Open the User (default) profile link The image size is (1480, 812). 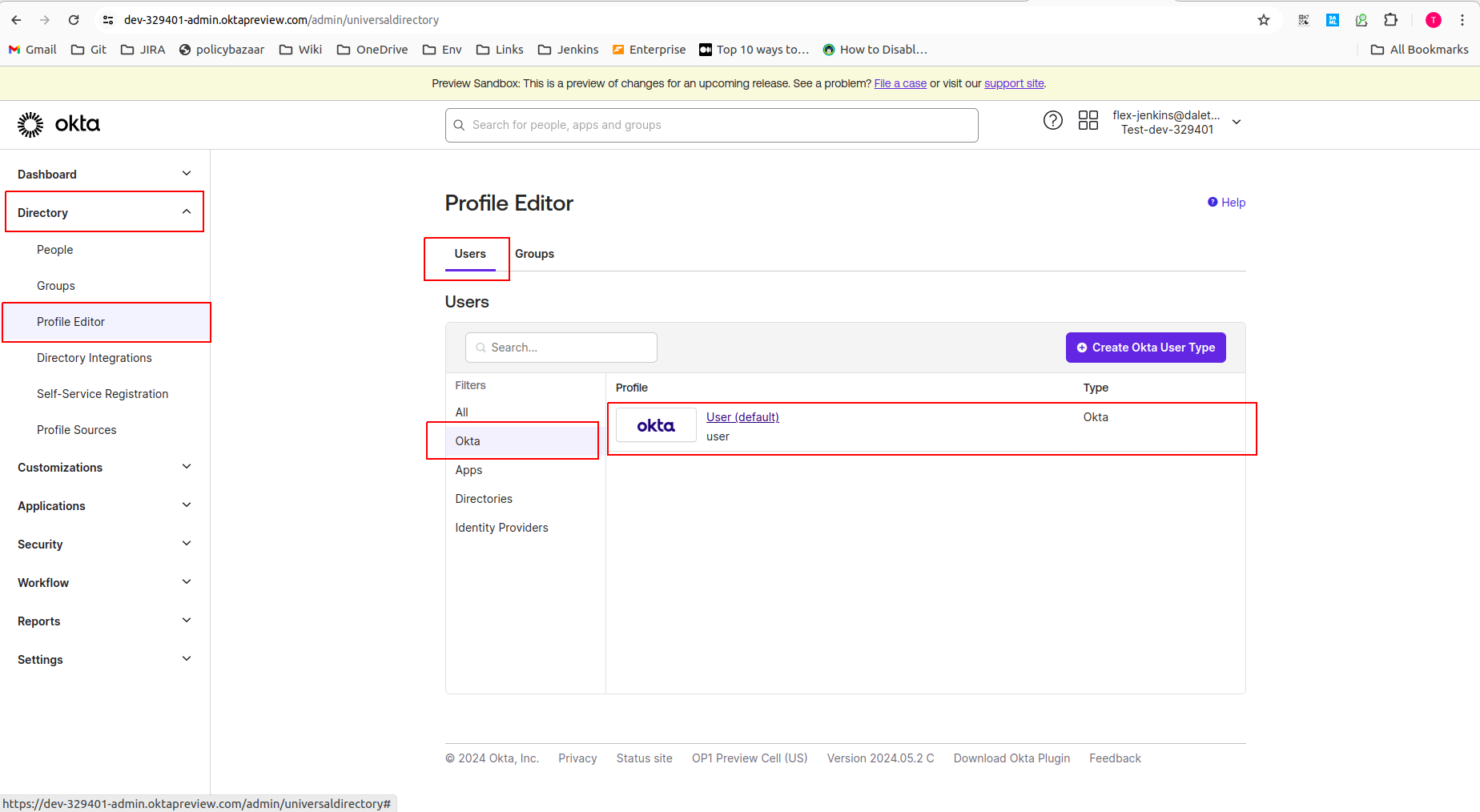pyautogui.click(x=742, y=416)
